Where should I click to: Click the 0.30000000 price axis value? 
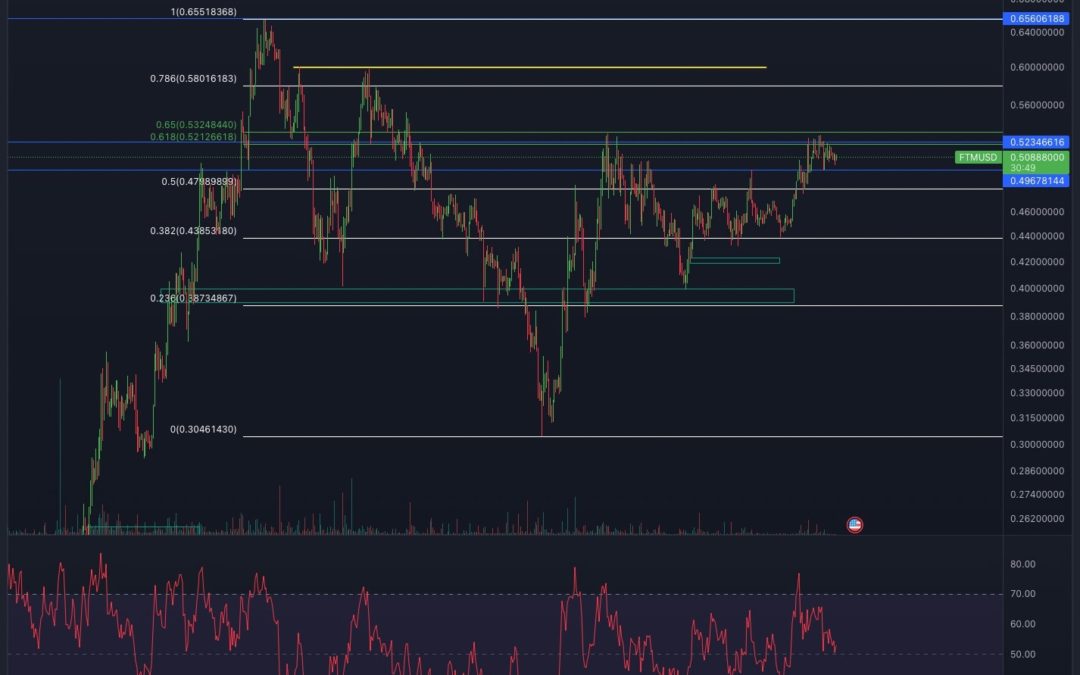click(1037, 444)
